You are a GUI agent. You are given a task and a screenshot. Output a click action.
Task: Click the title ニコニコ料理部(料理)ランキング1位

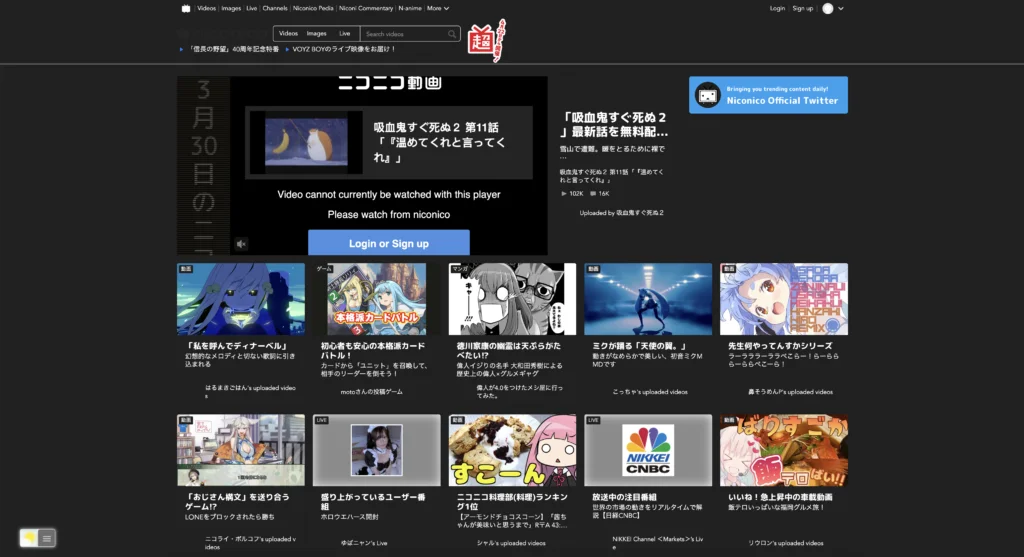point(512,501)
